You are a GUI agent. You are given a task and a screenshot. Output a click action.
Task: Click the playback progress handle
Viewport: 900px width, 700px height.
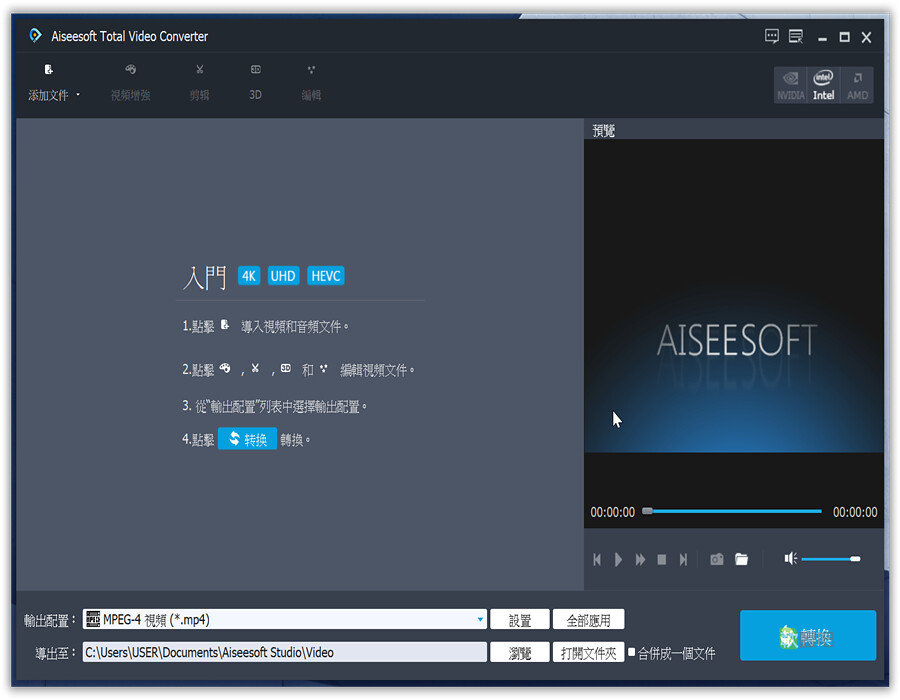click(647, 511)
